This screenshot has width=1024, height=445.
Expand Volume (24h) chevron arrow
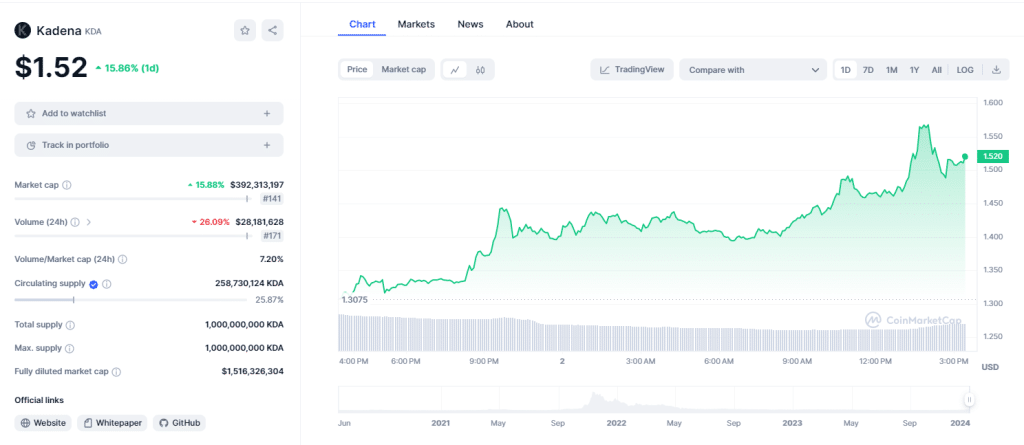tap(89, 222)
